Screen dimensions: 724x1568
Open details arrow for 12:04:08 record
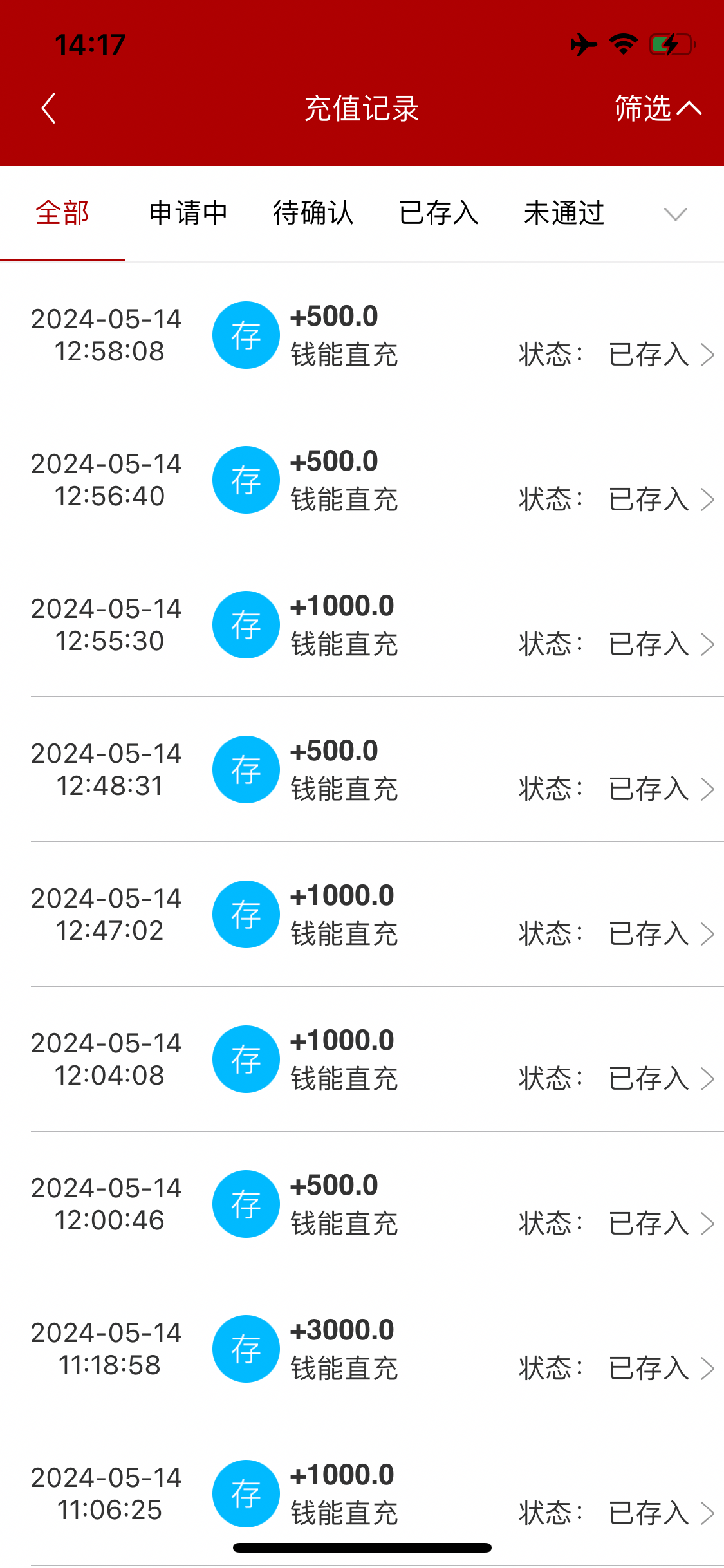click(707, 1079)
